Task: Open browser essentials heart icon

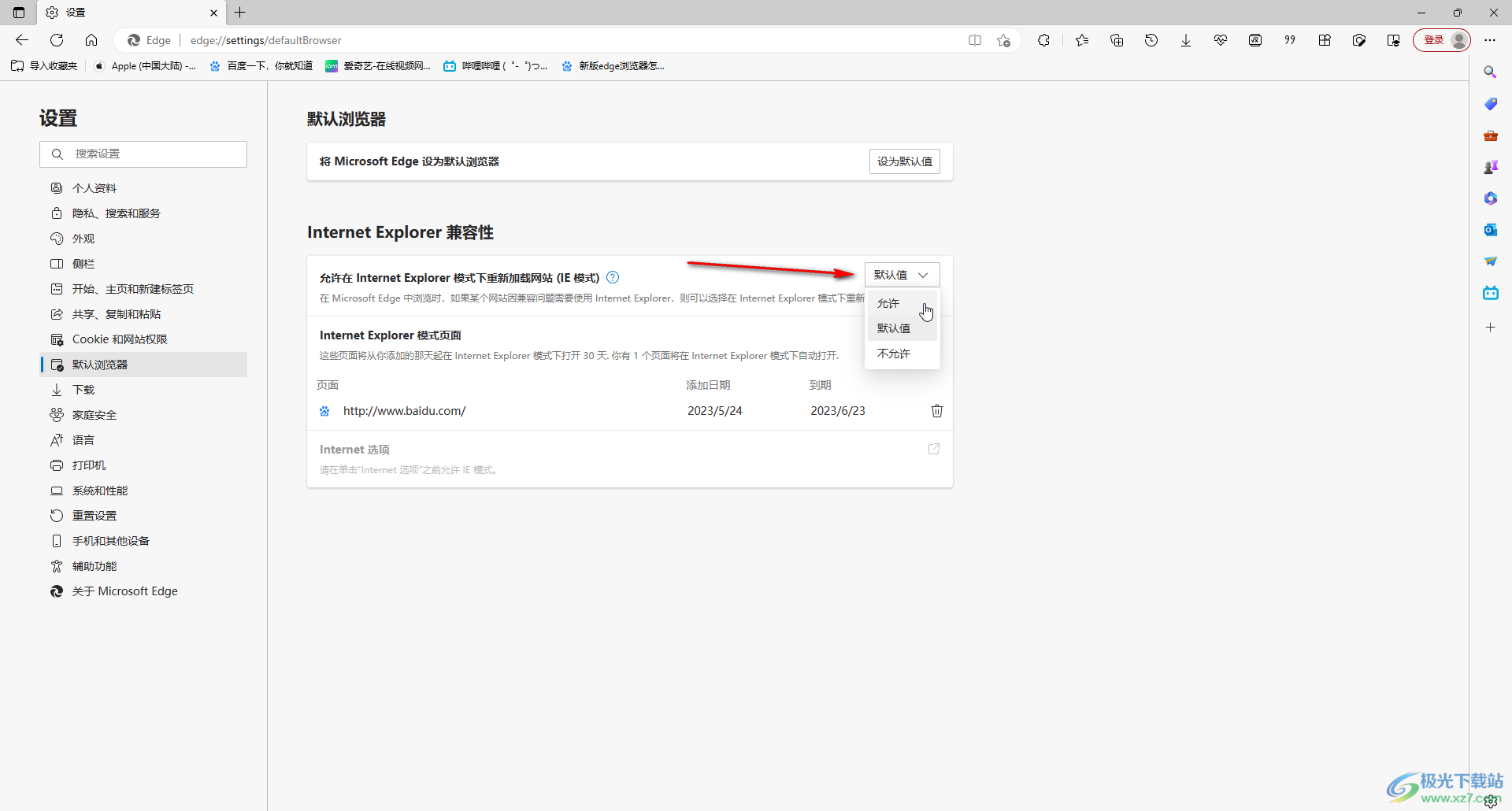Action: click(1221, 40)
